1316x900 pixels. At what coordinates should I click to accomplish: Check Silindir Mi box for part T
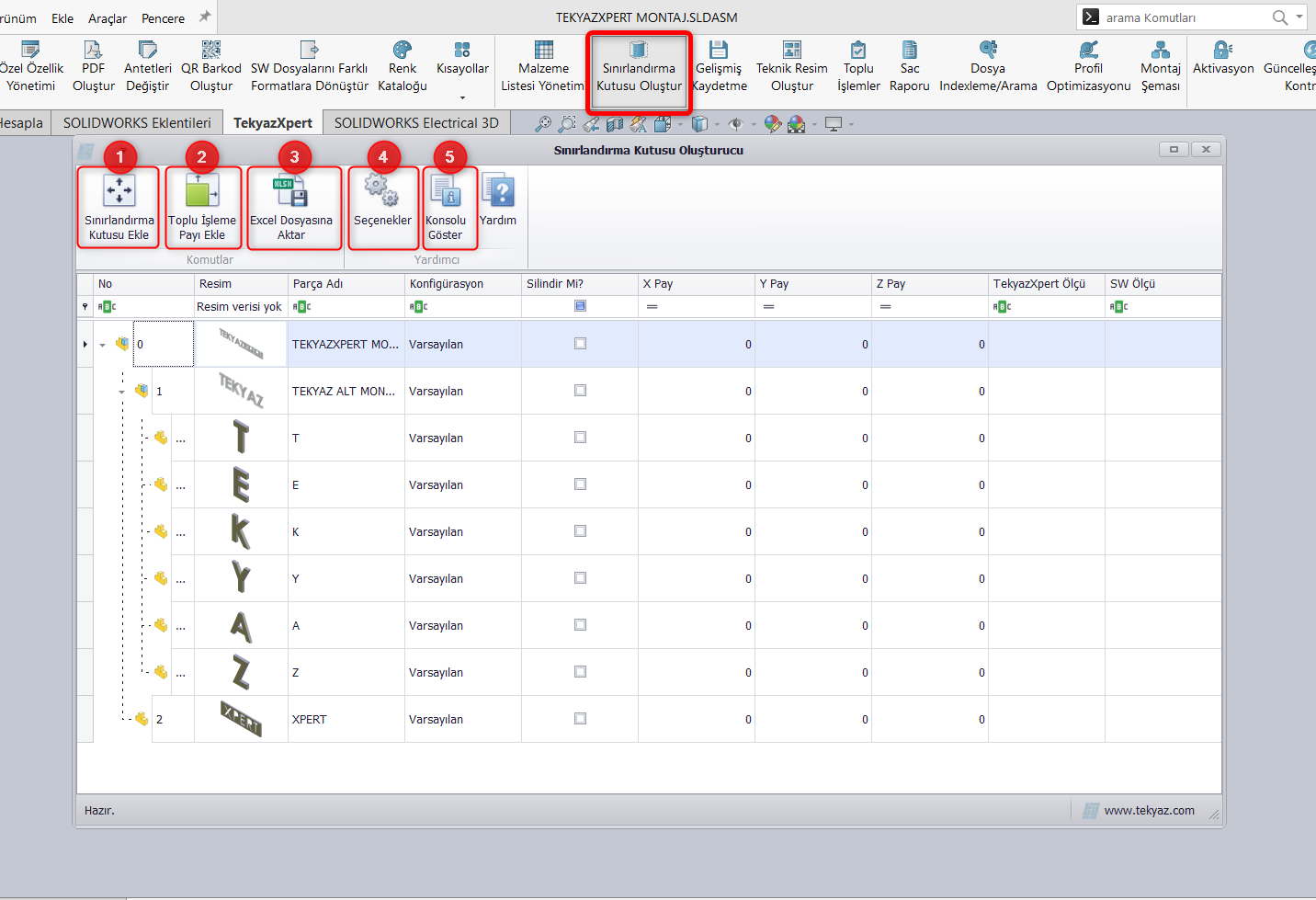tap(580, 438)
